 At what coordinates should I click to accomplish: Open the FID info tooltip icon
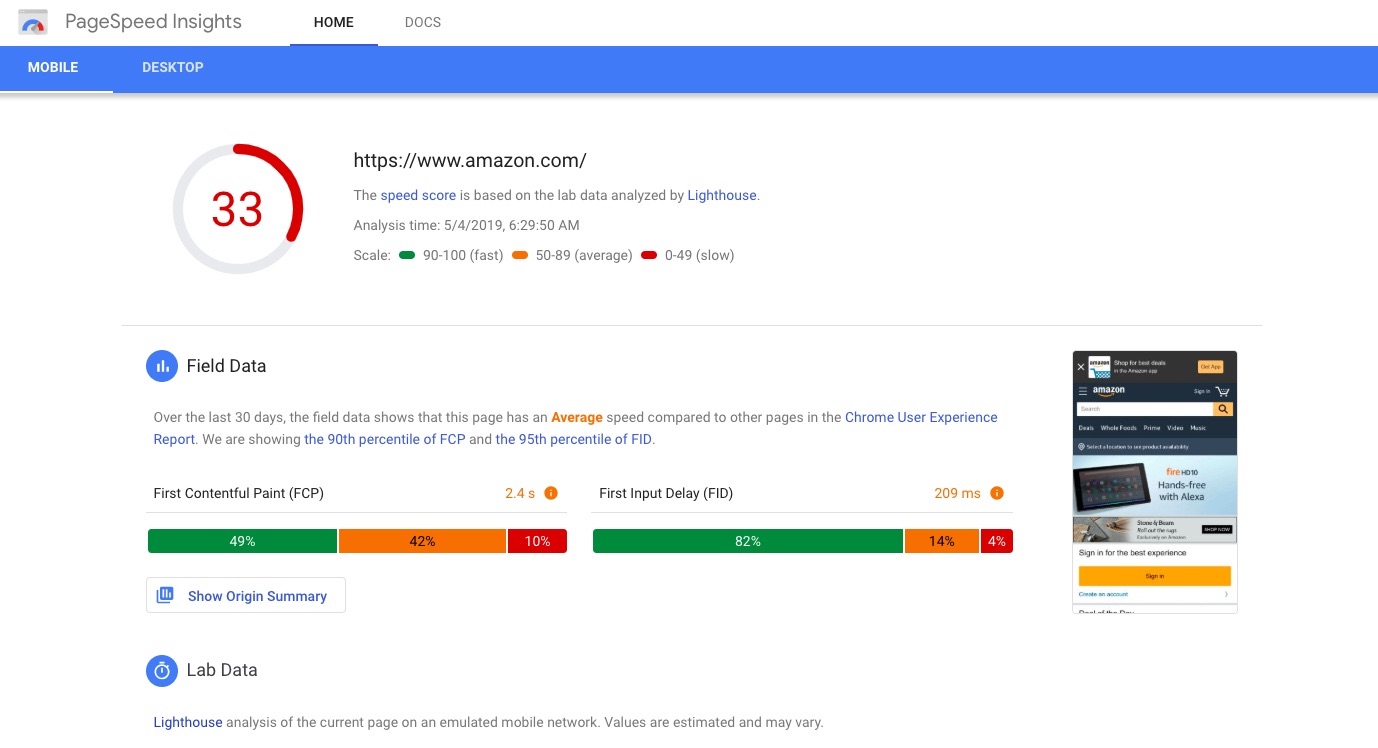[996, 492]
